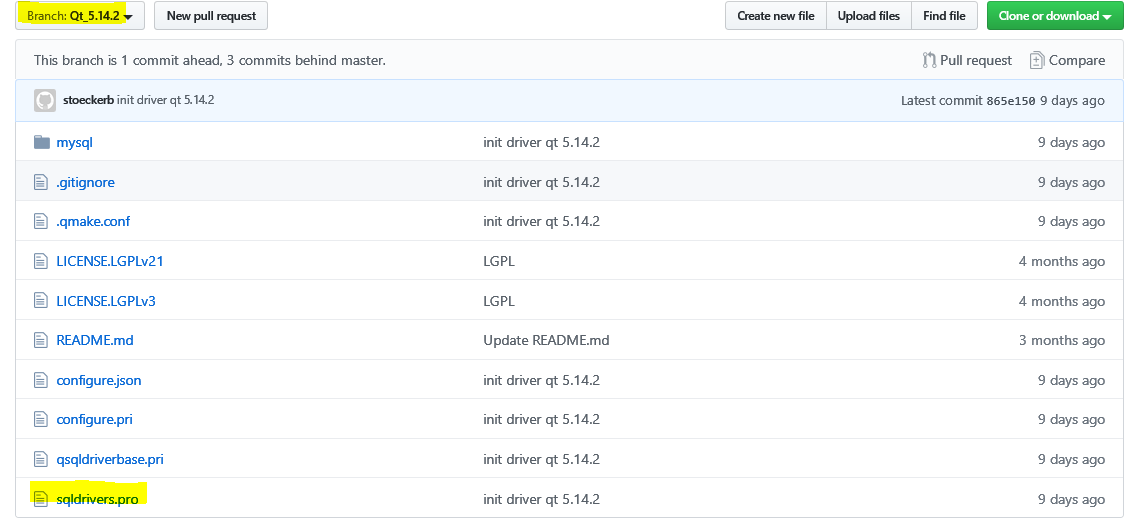The image size is (1134, 529).
Task: Open the LICENSE.LGPLv21 file
Action: [110, 261]
